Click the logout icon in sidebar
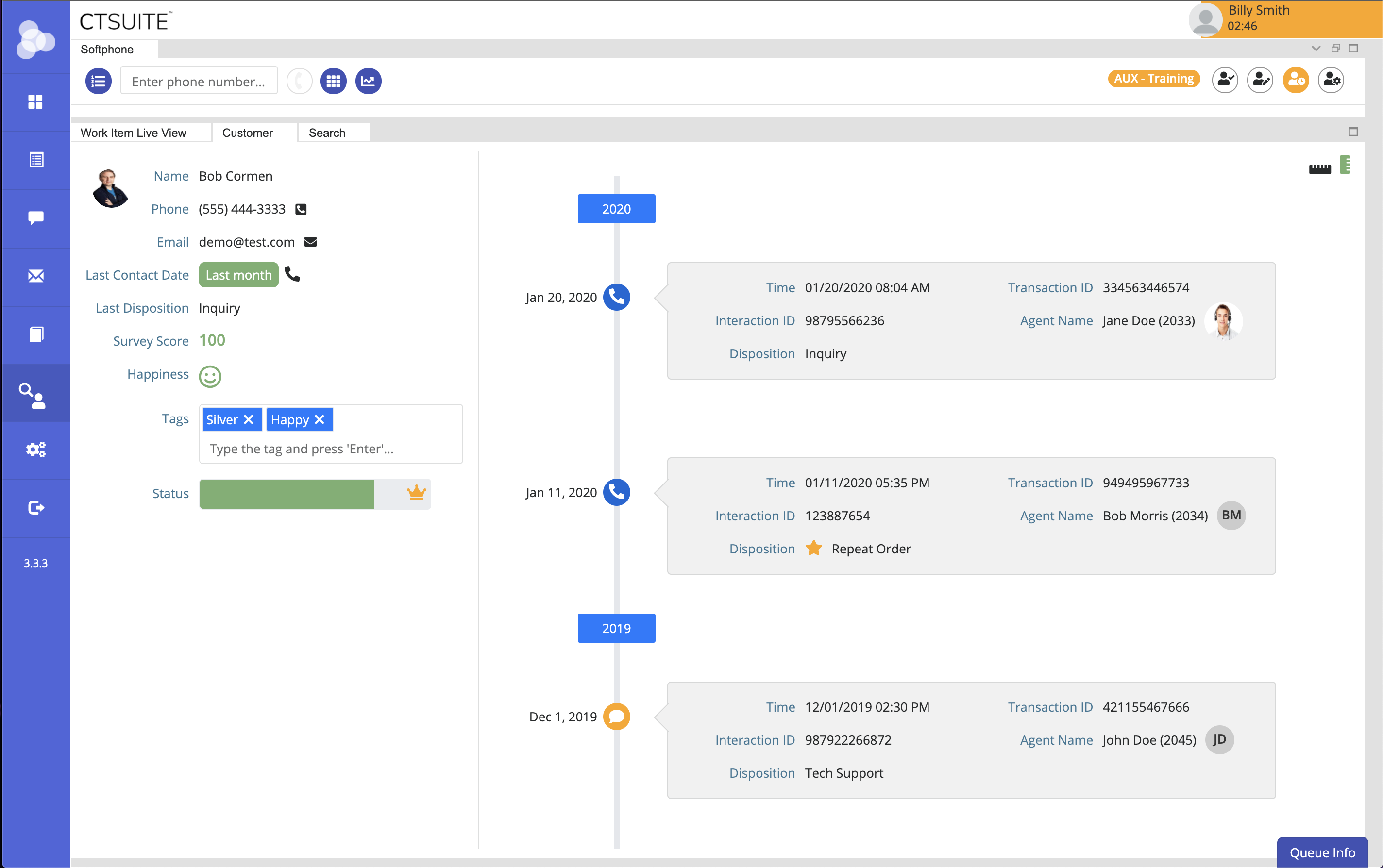 (35, 507)
